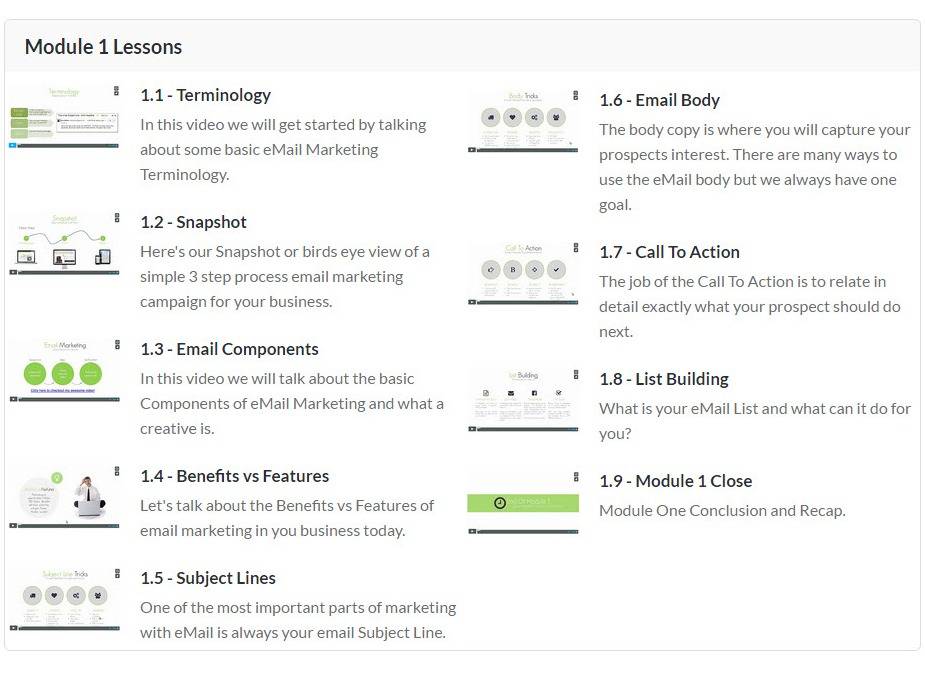Open the Email Components video thumbnail
Screen dimensions: 925x674
point(64,370)
